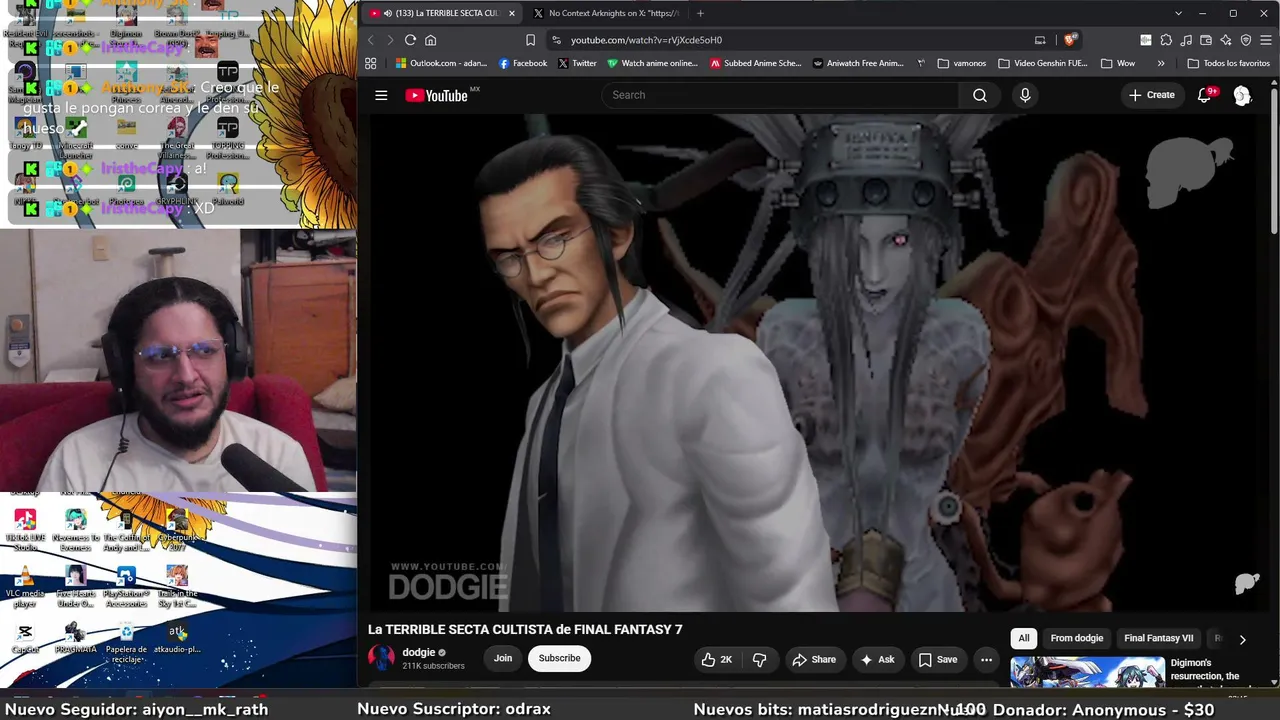Select the All filter chip

tap(1023, 638)
